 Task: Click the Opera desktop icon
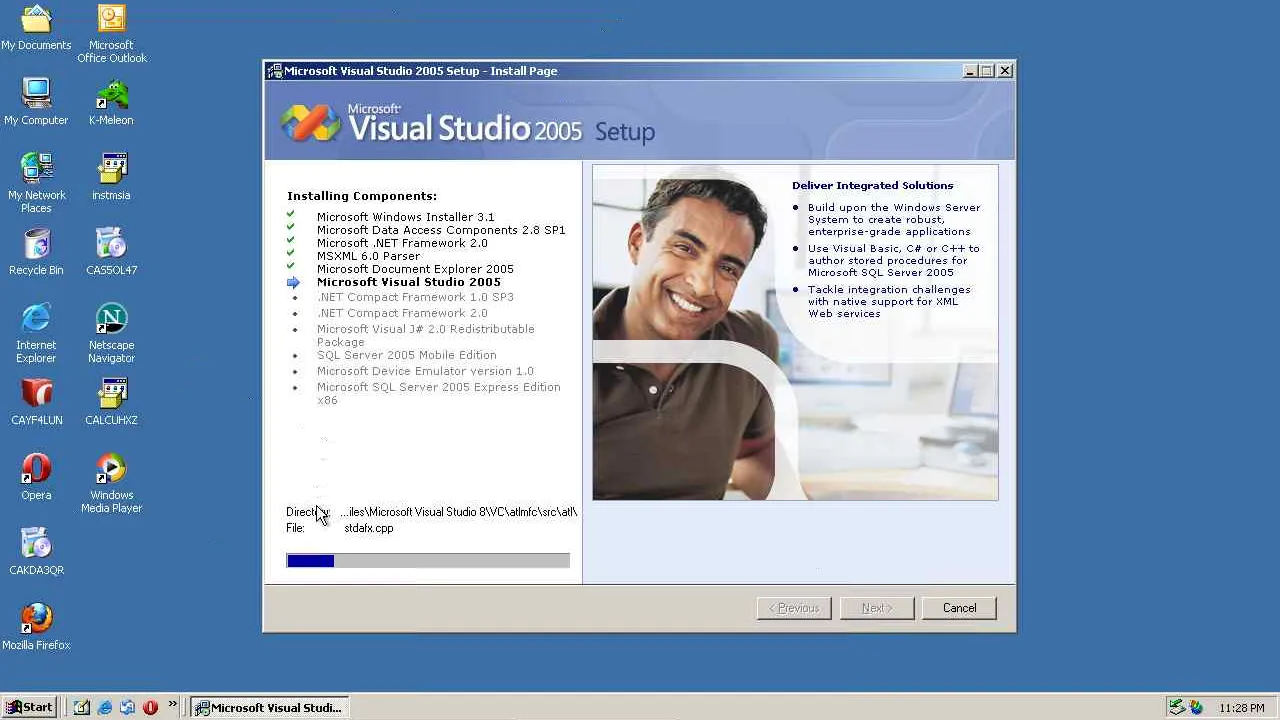[x=36, y=478]
